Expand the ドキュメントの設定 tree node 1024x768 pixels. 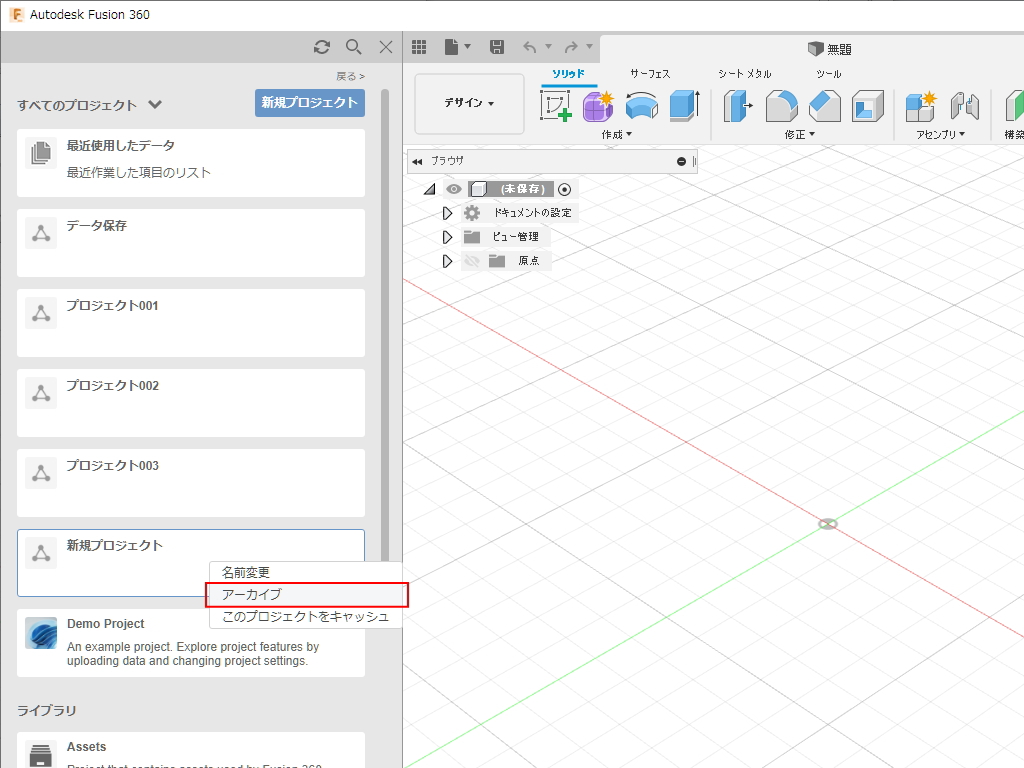447,213
